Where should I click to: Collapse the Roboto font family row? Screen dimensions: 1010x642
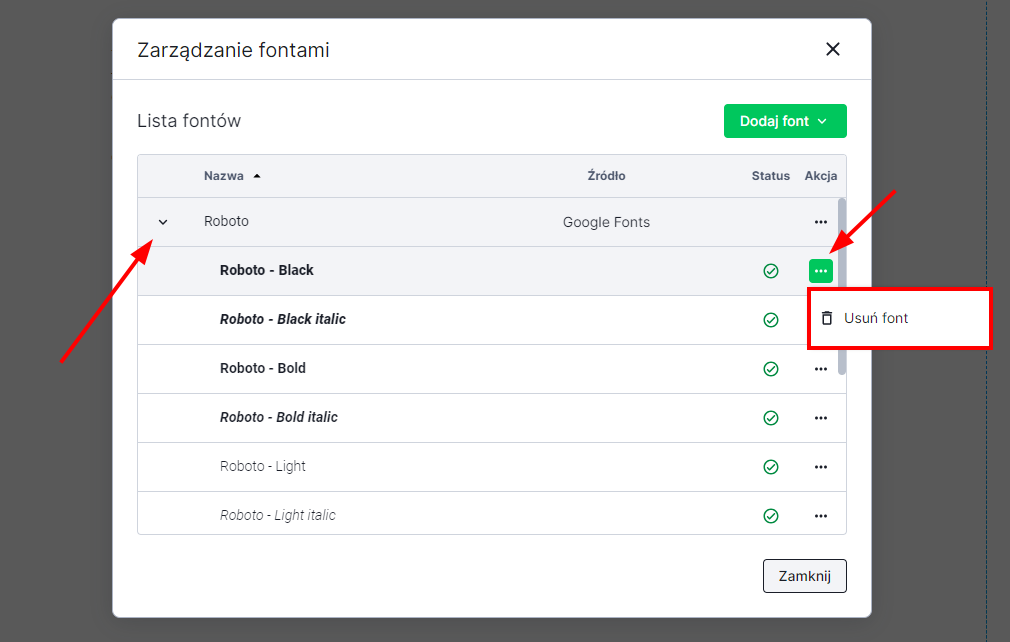pyautogui.click(x=164, y=222)
